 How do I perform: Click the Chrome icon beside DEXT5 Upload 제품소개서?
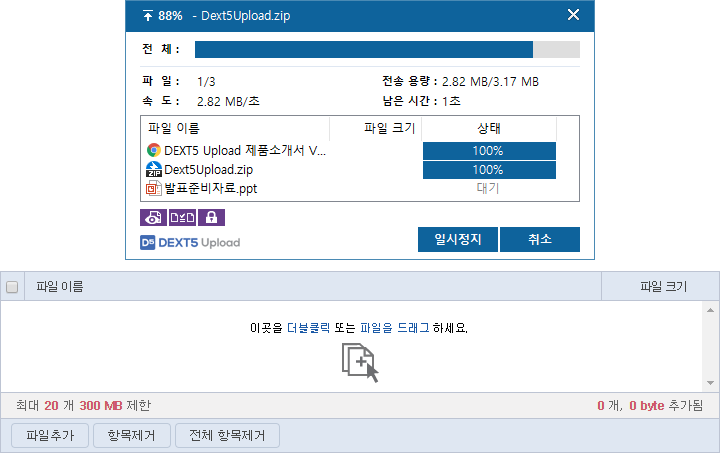(154, 151)
